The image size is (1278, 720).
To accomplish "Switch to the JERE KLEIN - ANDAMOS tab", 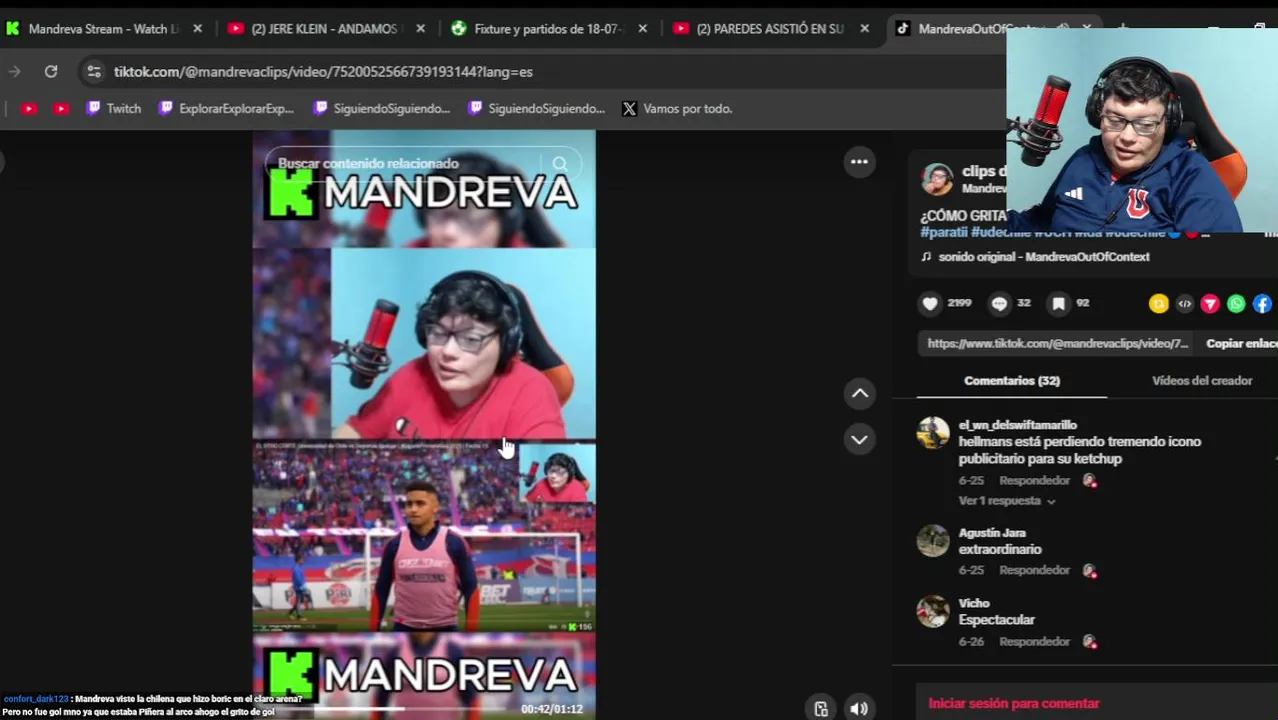I will click(x=324, y=29).
